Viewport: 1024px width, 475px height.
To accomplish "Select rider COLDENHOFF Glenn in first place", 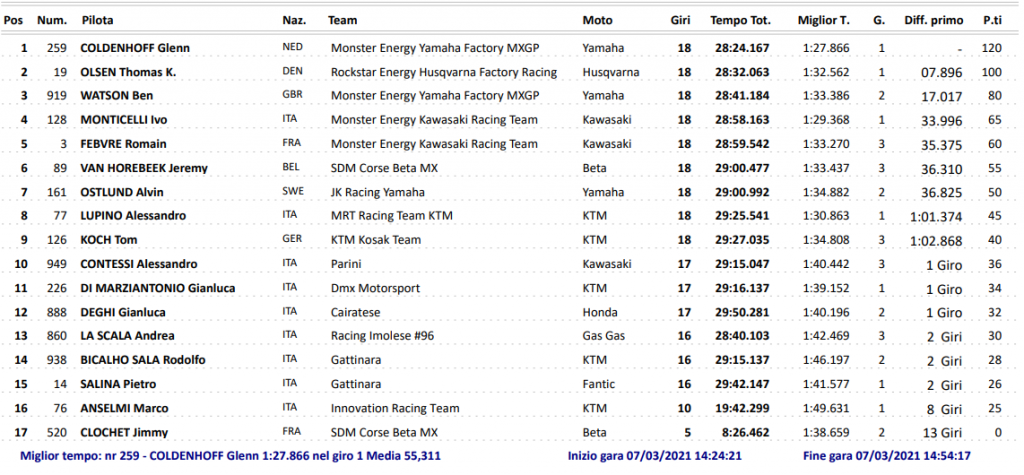I will pos(136,48).
